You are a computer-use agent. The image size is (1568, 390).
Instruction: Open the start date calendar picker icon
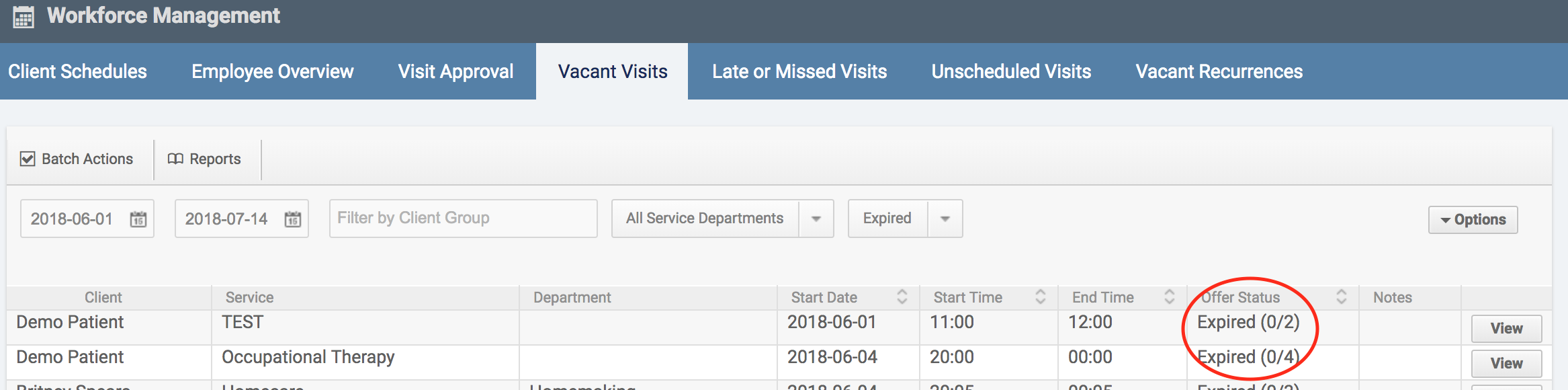tap(138, 219)
